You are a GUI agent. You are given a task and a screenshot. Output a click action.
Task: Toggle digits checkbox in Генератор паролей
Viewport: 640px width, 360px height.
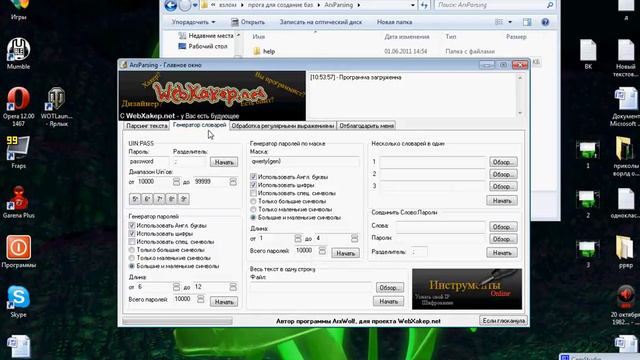(x=132, y=233)
